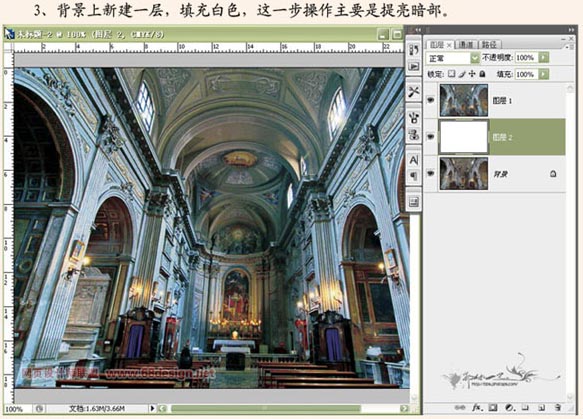Hide the 背景 layer eye icon

click(x=431, y=173)
